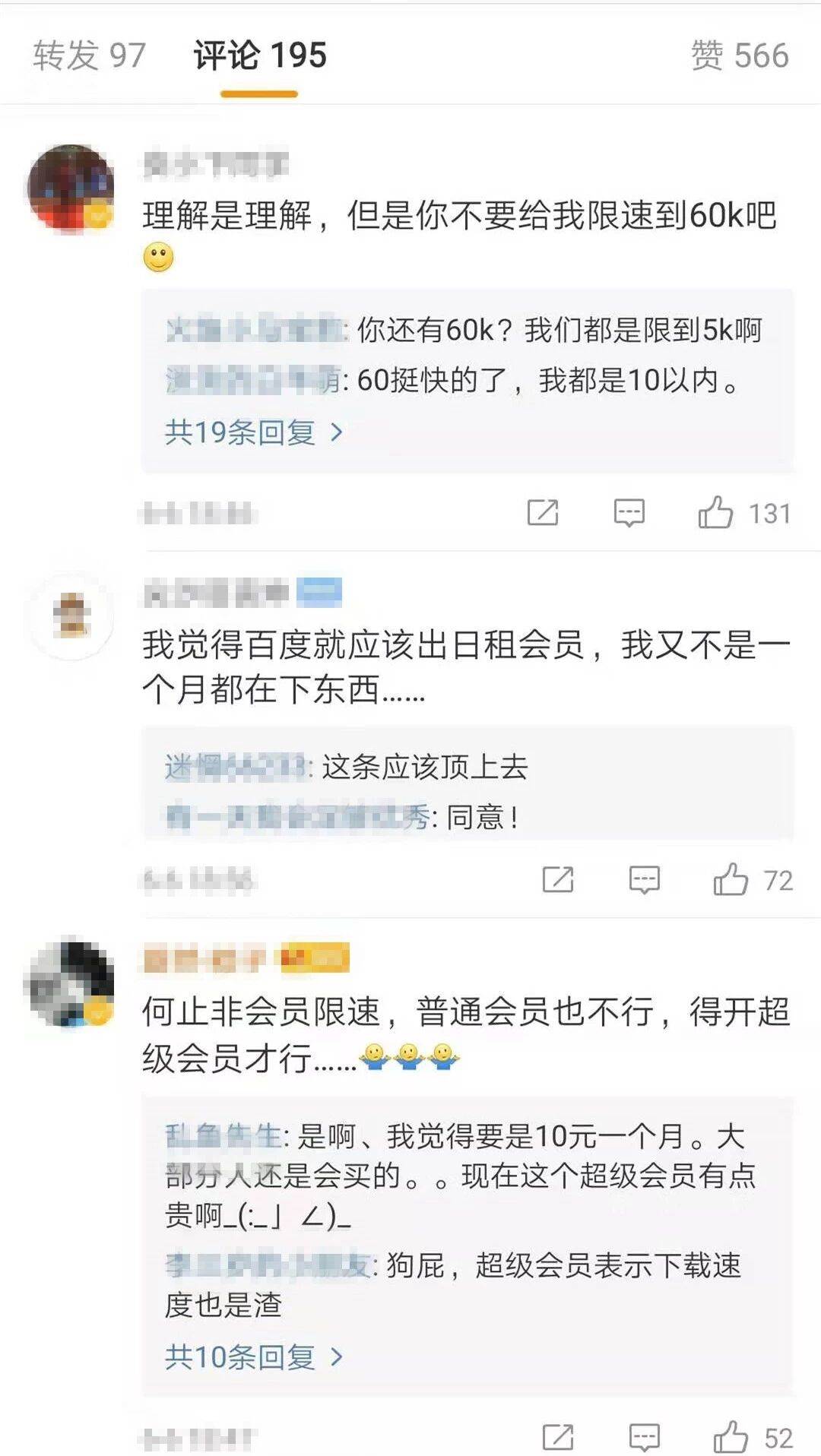Open first commenter's avatar profile
This screenshot has height=1456, width=821.
(x=71, y=187)
